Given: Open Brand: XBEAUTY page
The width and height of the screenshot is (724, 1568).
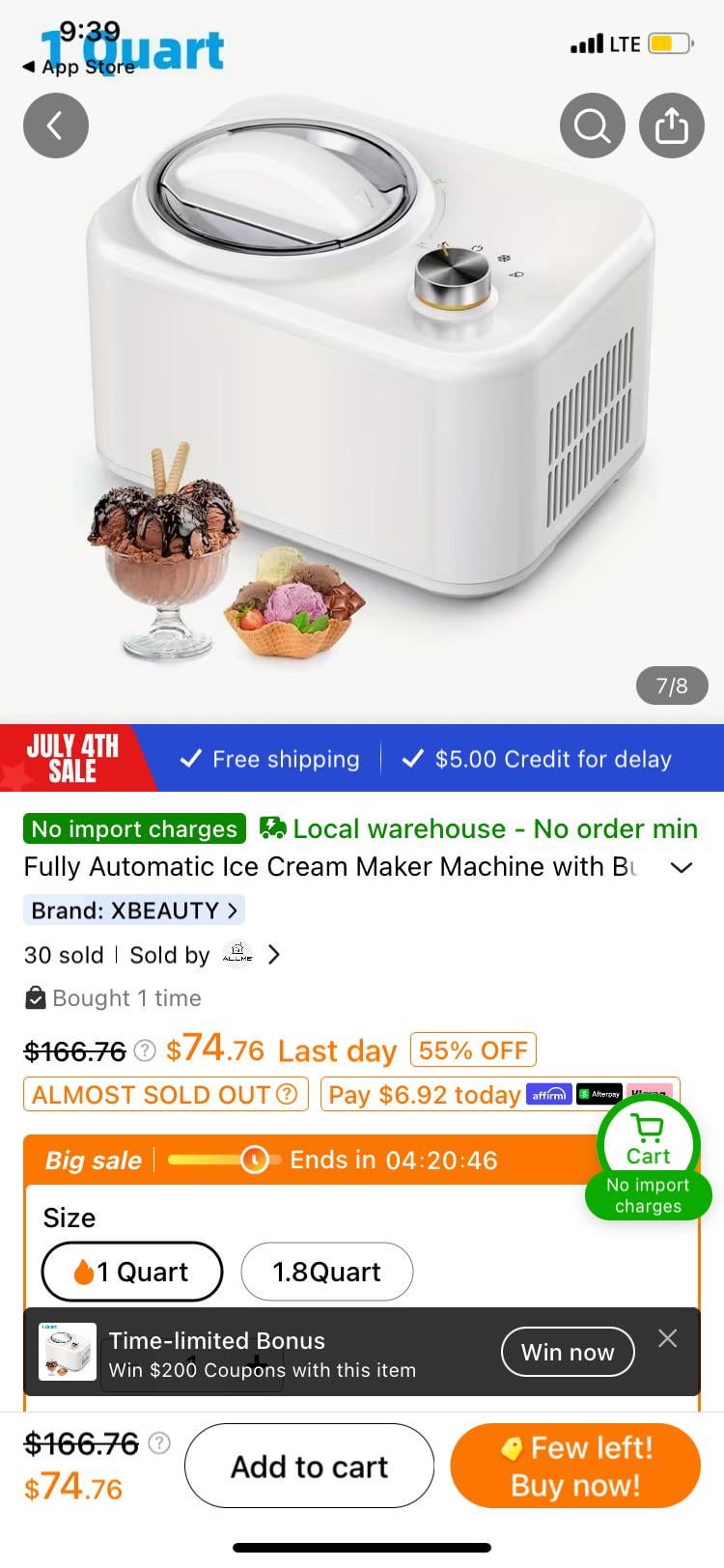Looking at the screenshot, I should [x=133, y=910].
